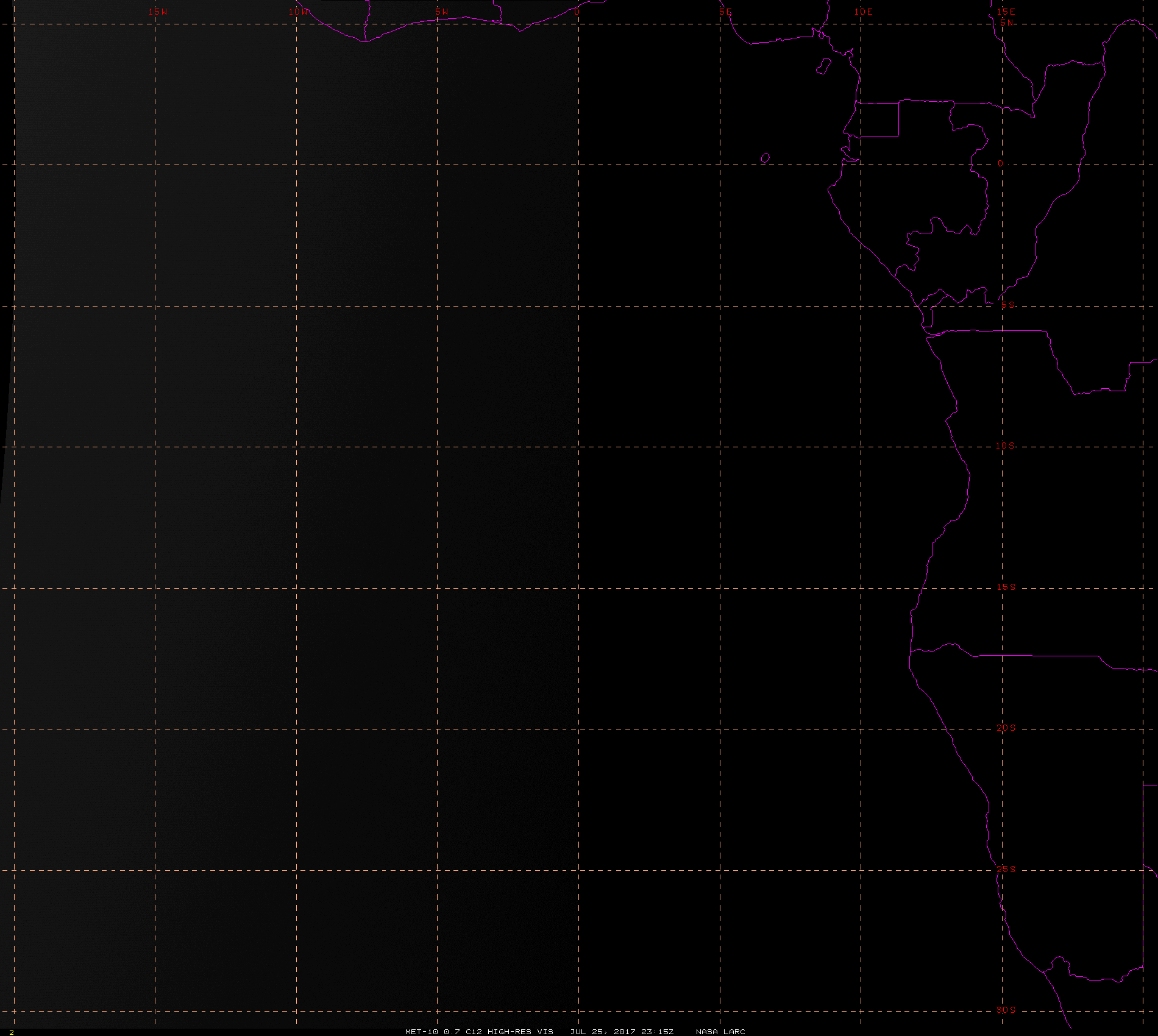Click the "NASA LARC" credit text
This screenshot has height=1036, width=1158.
pyautogui.click(x=720, y=1031)
